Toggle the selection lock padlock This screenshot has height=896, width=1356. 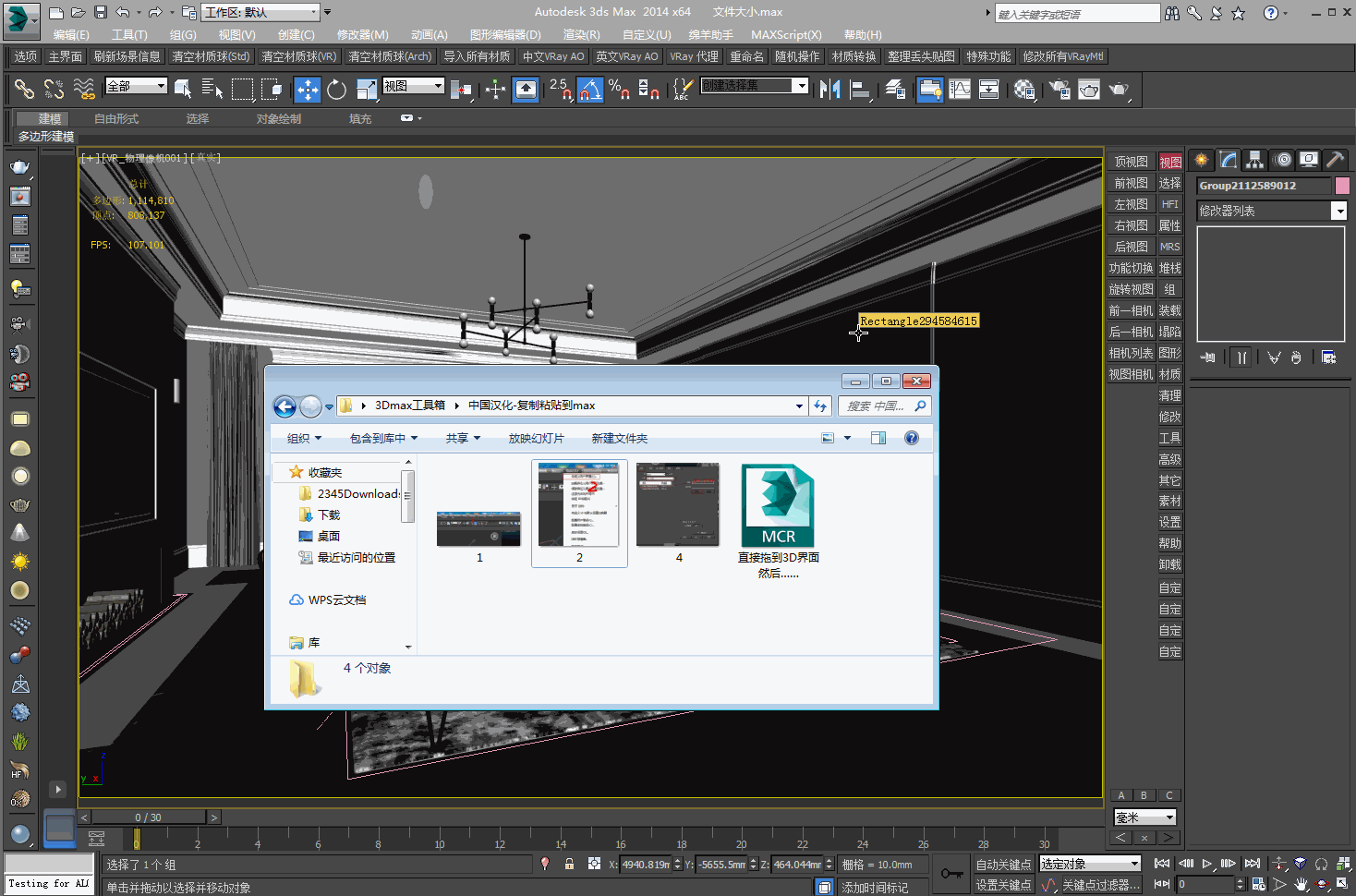coord(569,864)
